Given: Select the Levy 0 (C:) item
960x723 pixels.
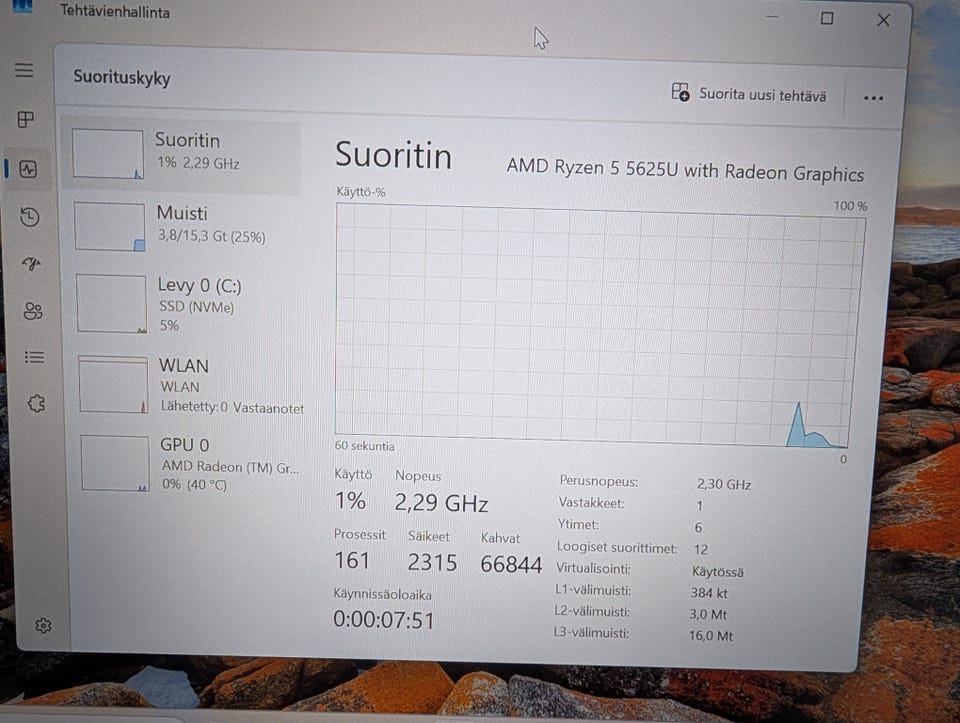Looking at the screenshot, I should click(x=186, y=304).
